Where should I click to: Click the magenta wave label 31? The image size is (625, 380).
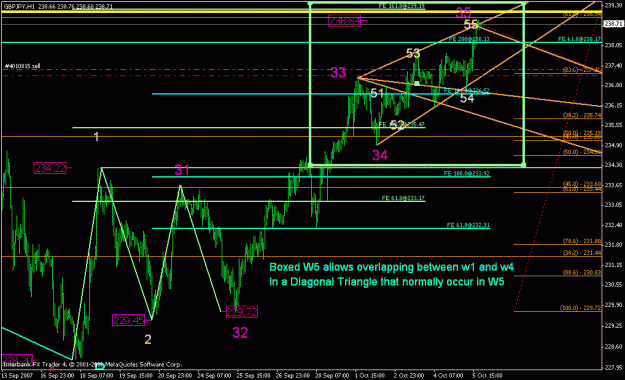182,170
